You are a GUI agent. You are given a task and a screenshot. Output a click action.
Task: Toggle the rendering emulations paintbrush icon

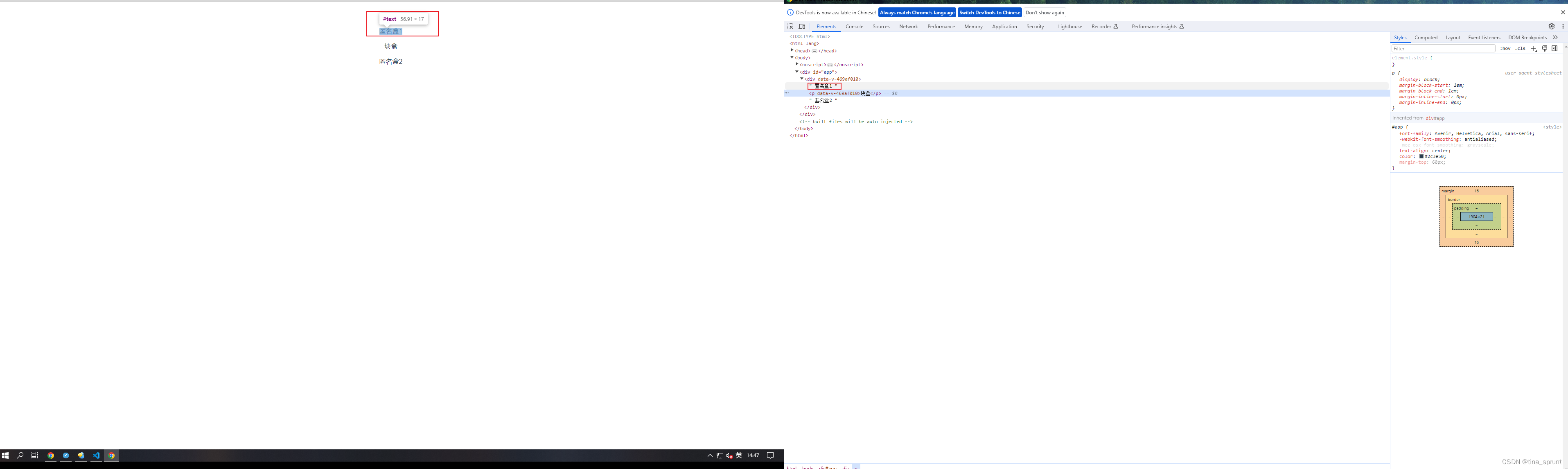[x=1544, y=49]
